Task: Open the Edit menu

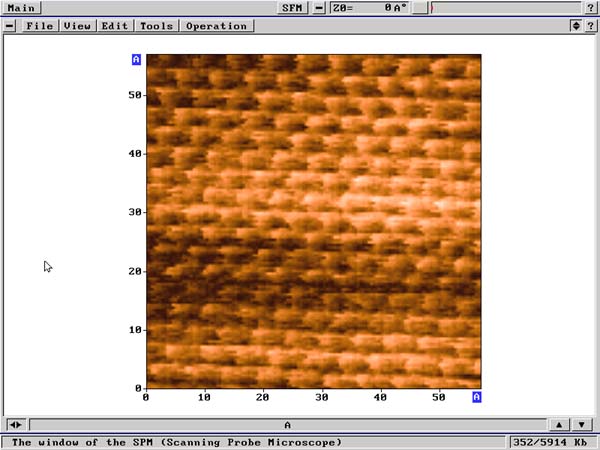Action: pyautogui.click(x=114, y=26)
